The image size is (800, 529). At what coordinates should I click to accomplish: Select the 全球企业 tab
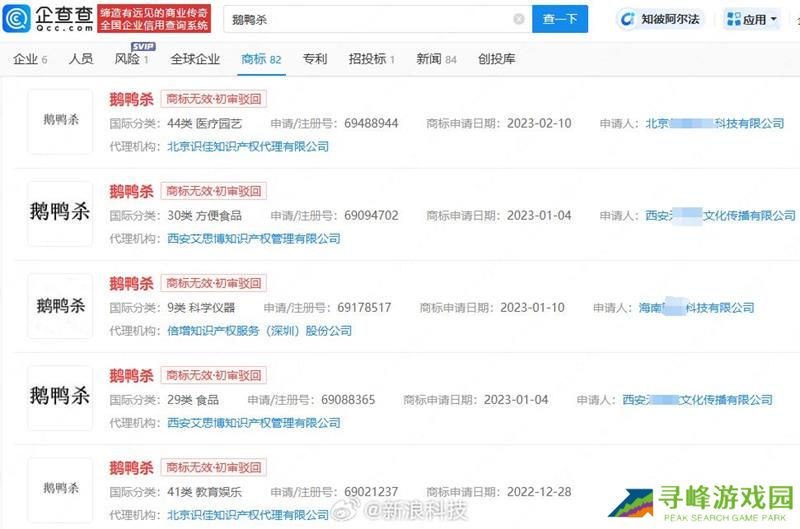(x=195, y=59)
